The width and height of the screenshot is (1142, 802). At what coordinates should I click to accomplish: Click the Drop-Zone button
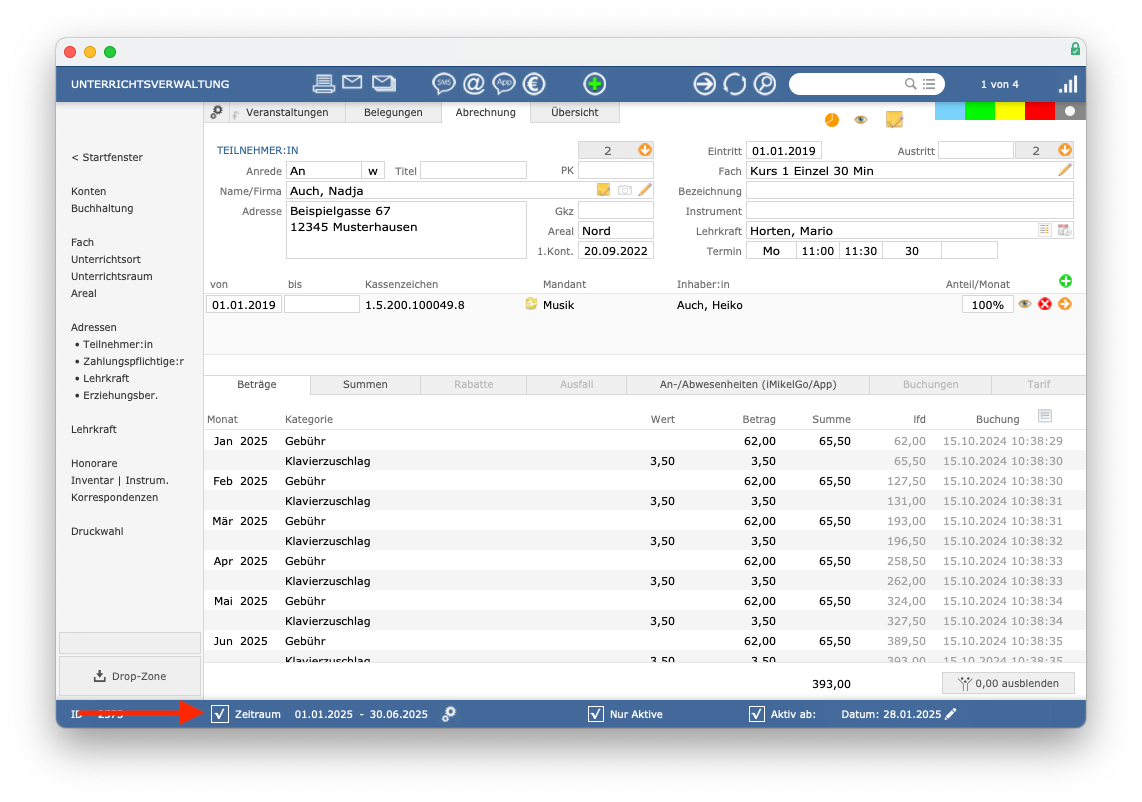point(130,676)
